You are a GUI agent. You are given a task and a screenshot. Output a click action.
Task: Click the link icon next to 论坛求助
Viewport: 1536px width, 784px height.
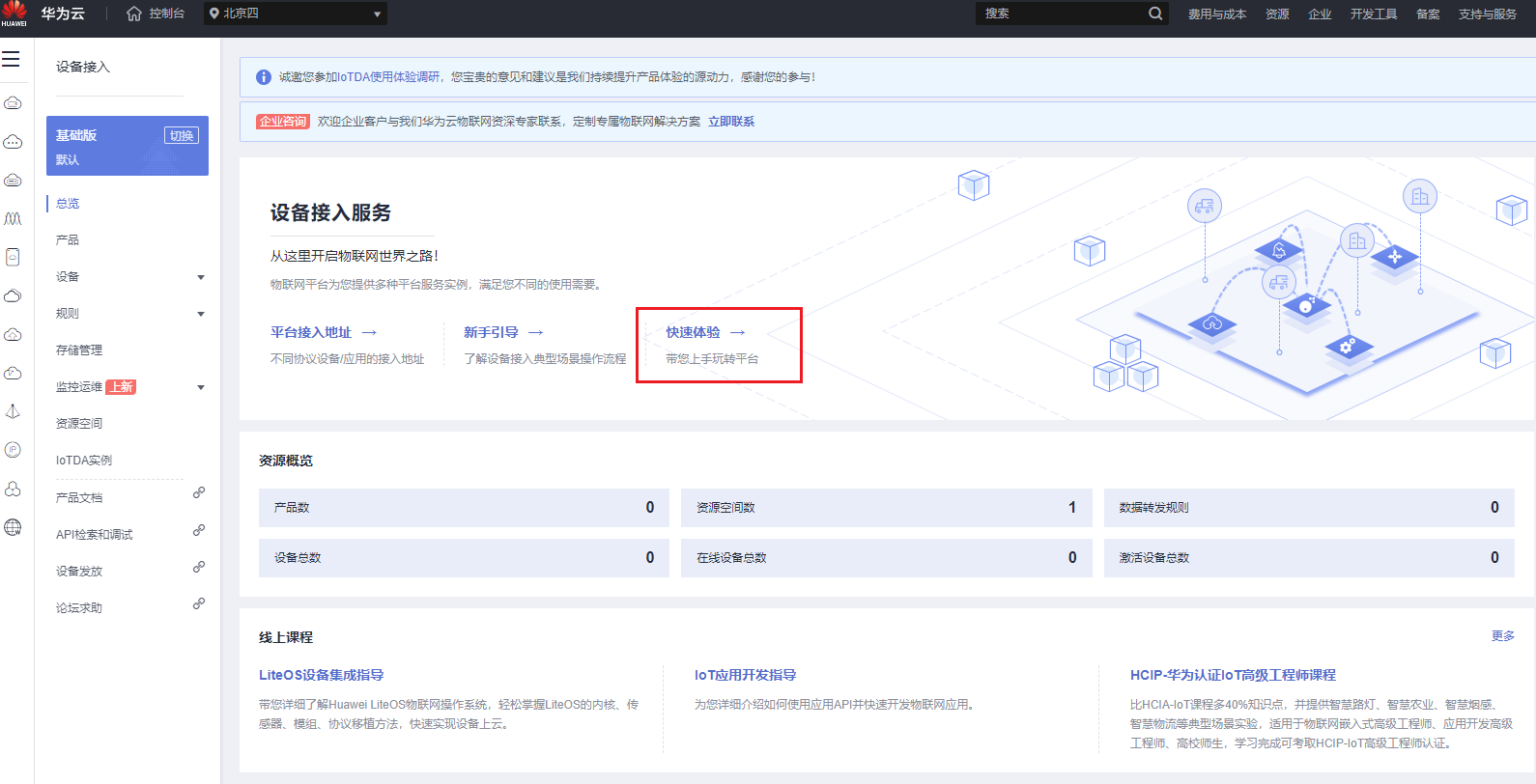coord(199,603)
